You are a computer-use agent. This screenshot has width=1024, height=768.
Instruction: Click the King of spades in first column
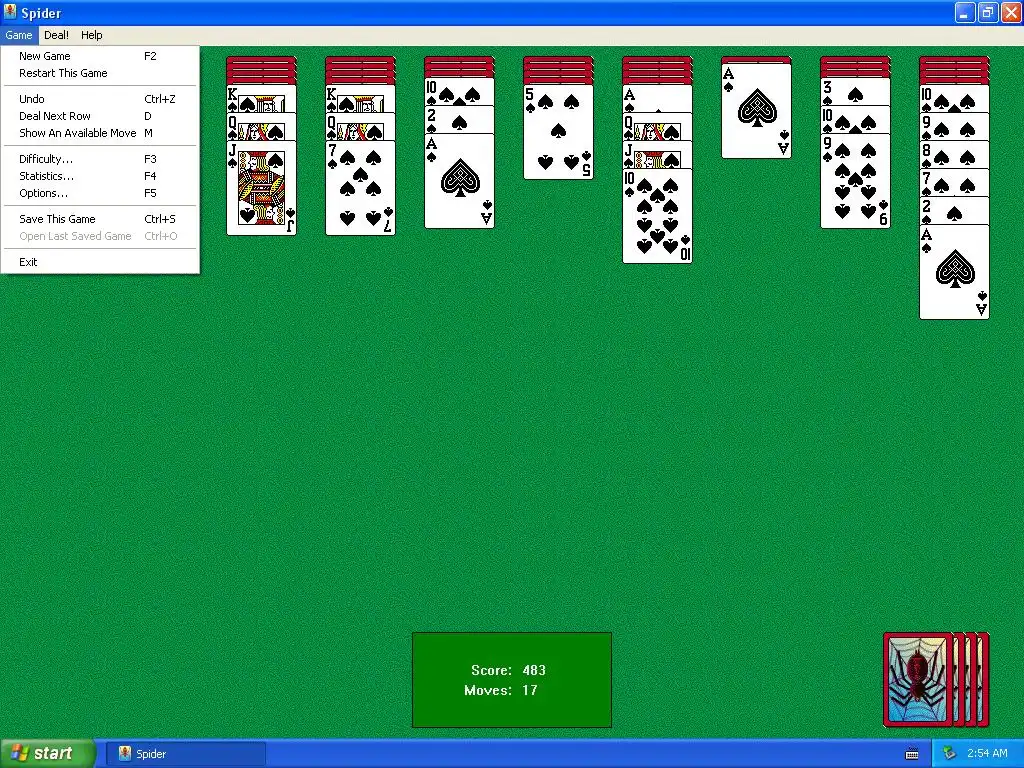point(261,99)
